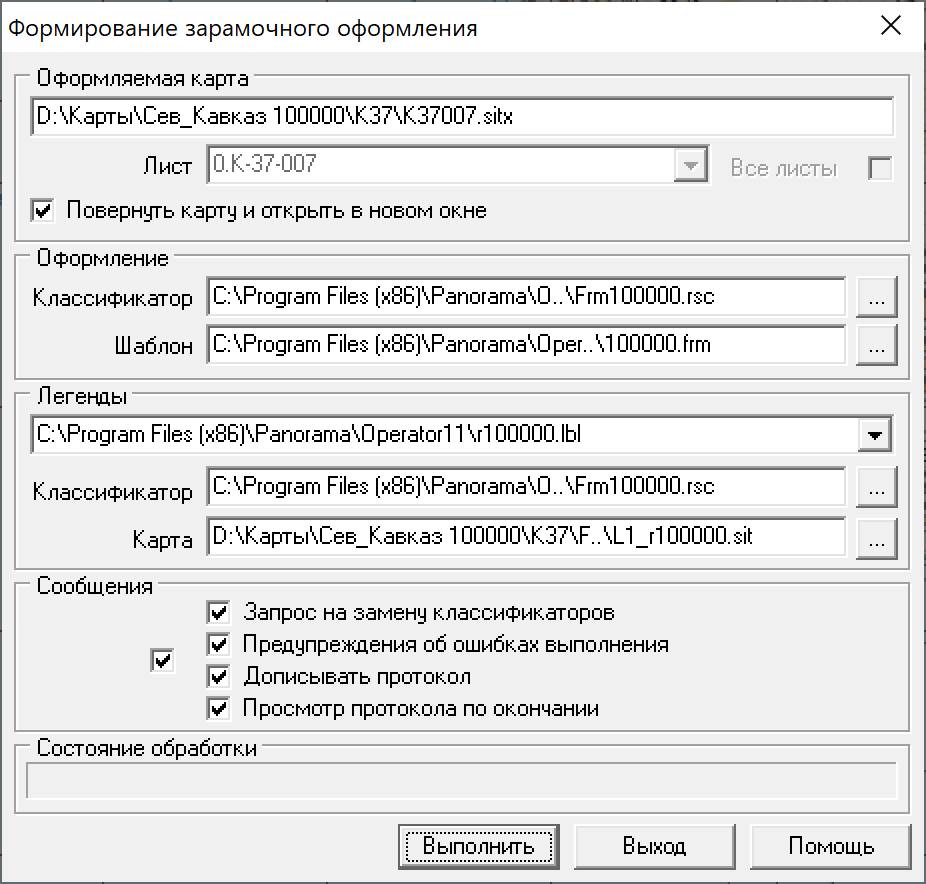926x884 pixels.
Task: Uncheck Дописывать протокол option
Action: pos(218,676)
